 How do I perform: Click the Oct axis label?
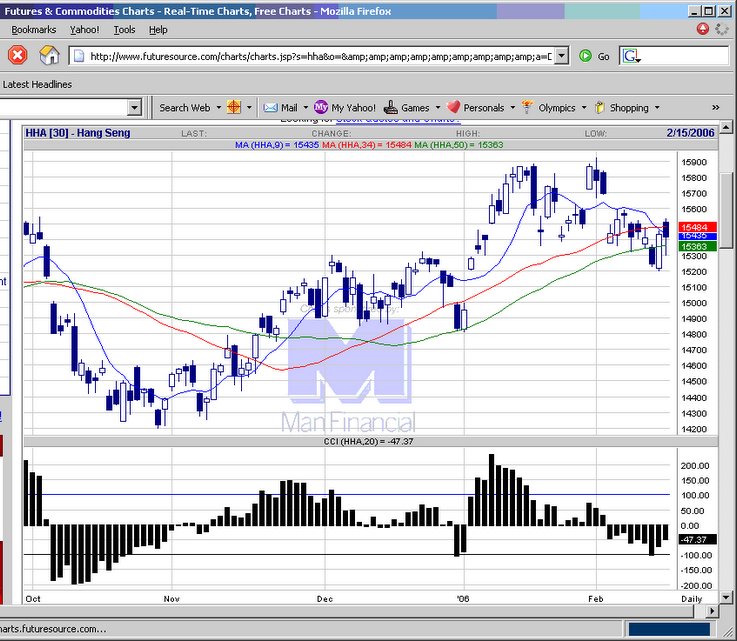tap(33, 599)
